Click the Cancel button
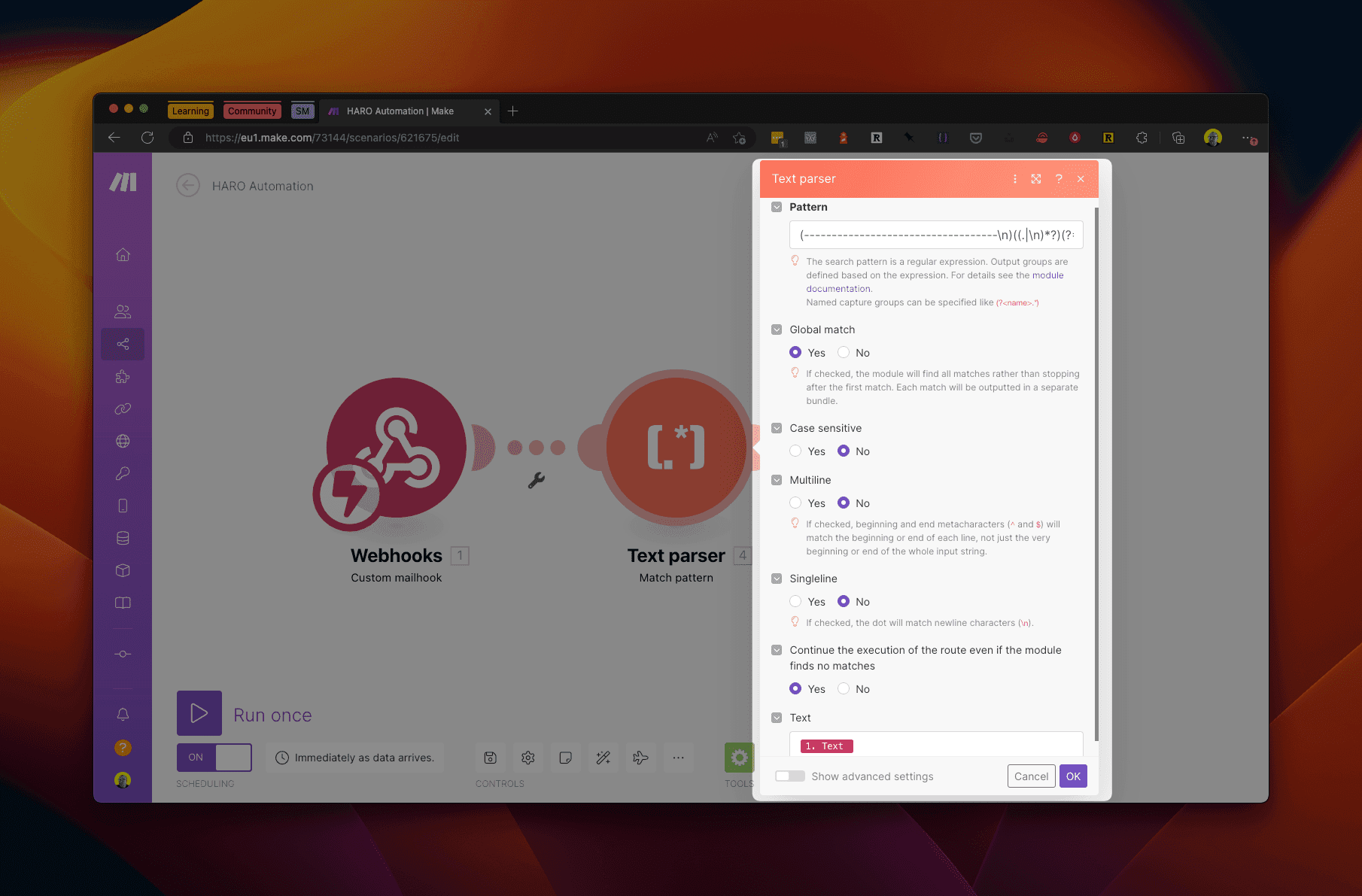Image resolution: width=1362 pixels, height=896 pixels. (x=1031, y=776)
